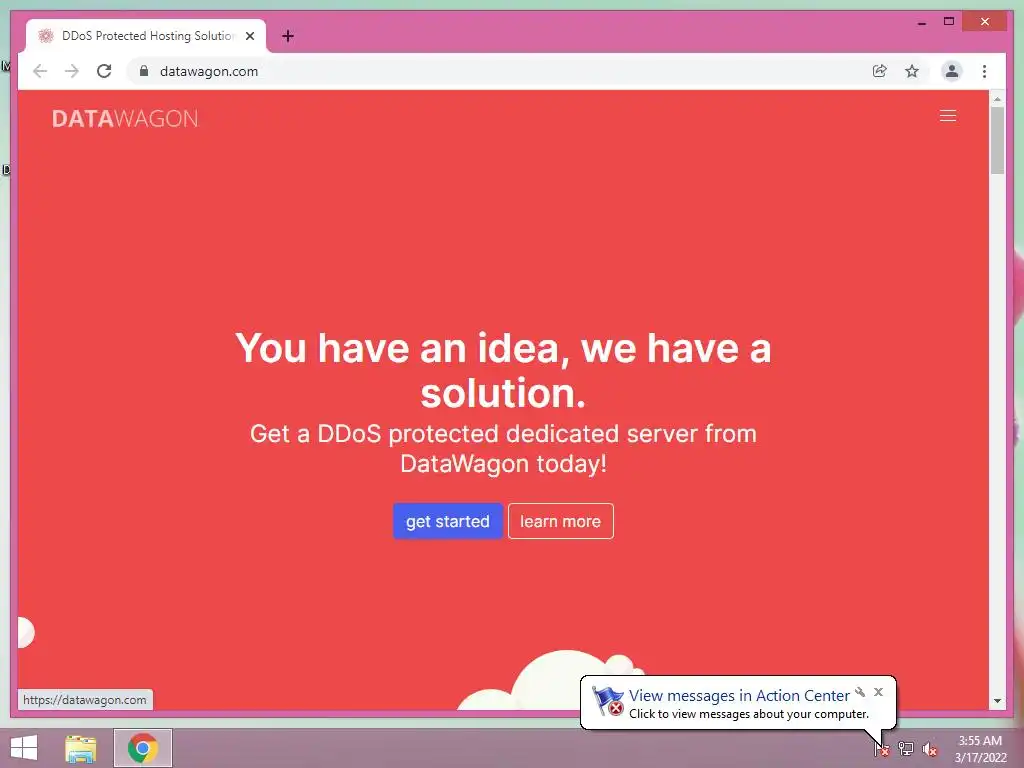This screenshot has width=1024, height=768.
Task: Maximize the Chrome window
Action: [949, 22]
